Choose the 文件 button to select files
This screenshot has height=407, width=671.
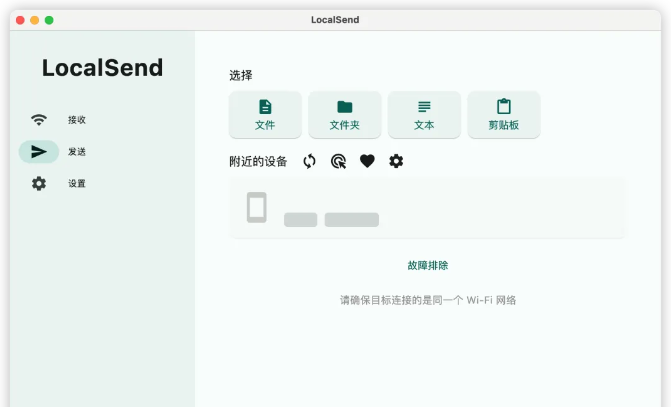(x=265, y=115)
